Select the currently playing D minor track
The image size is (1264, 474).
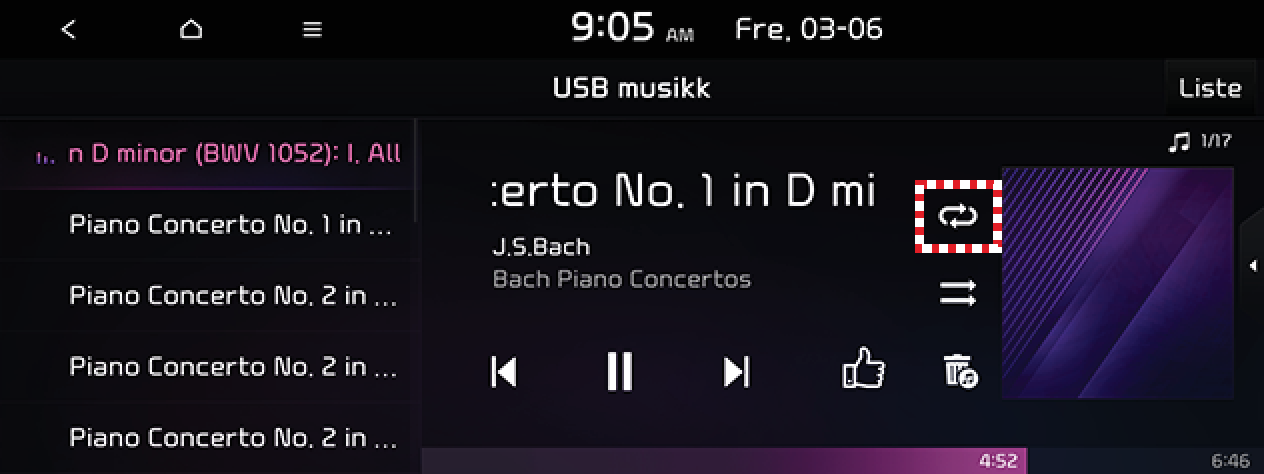pyautogui.click(x=207, y=154)
